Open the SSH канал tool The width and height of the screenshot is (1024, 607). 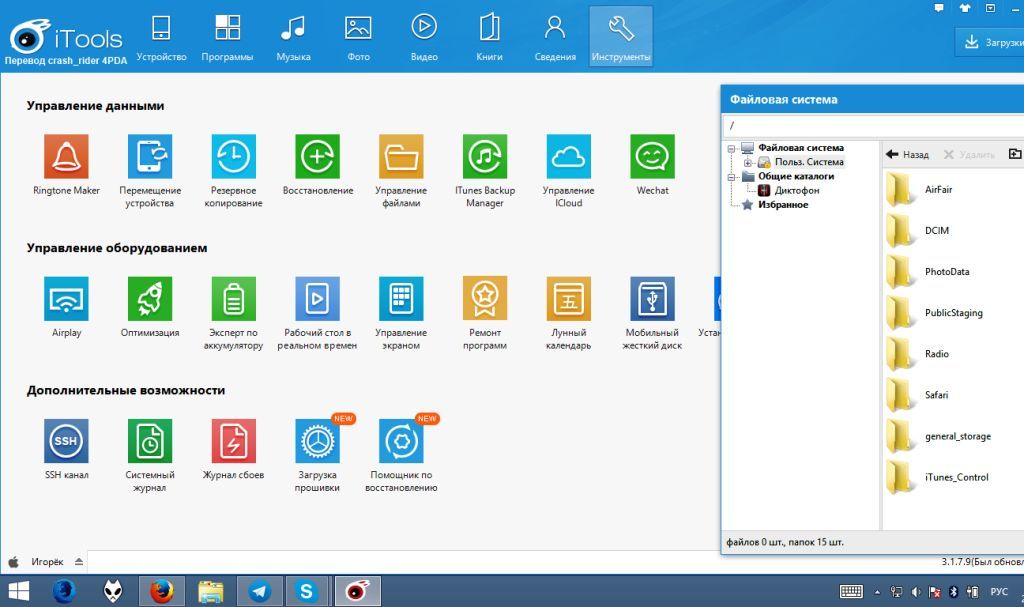point(66,441)
